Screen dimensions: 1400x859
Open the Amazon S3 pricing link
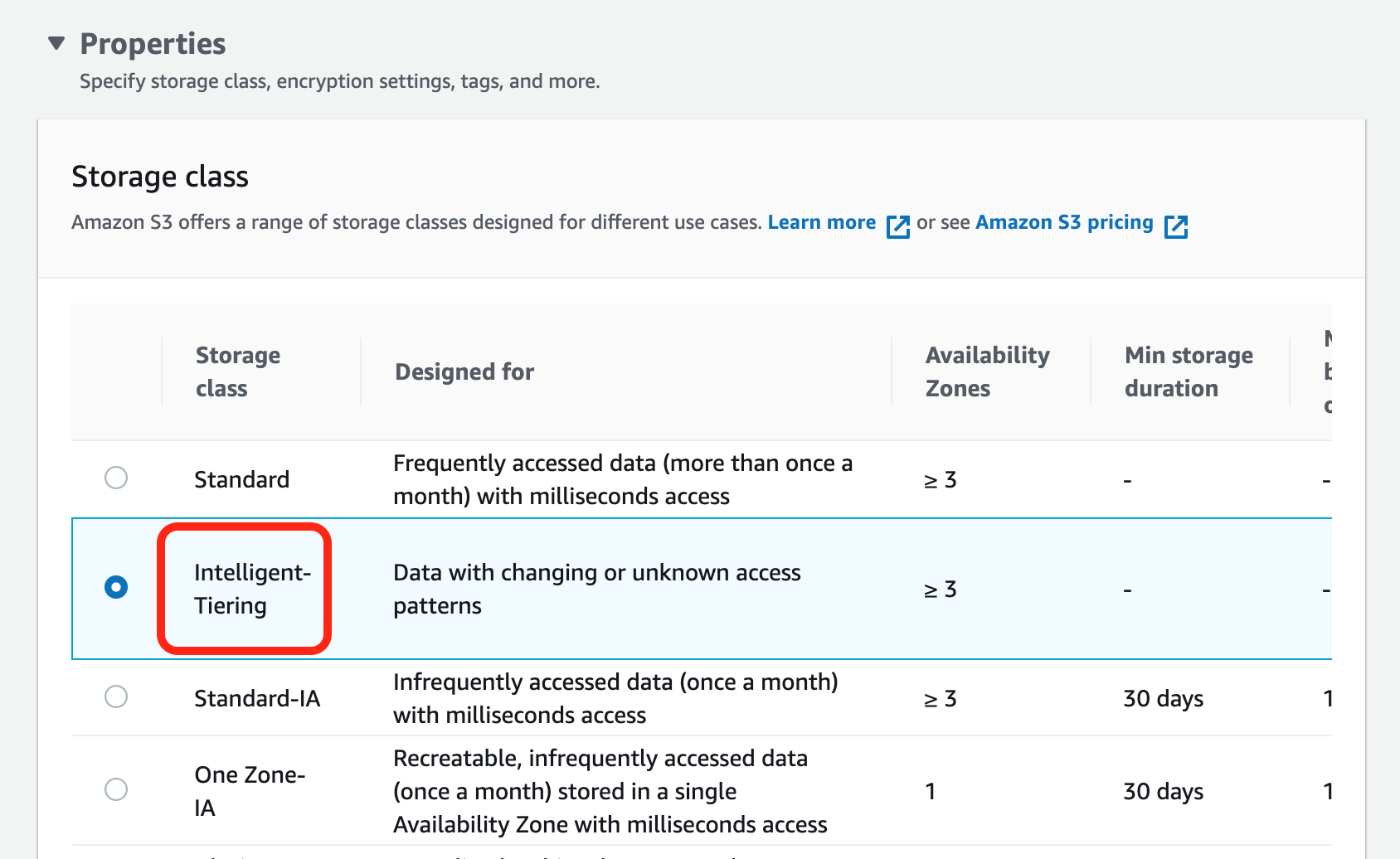click(x=1064, y=222)
